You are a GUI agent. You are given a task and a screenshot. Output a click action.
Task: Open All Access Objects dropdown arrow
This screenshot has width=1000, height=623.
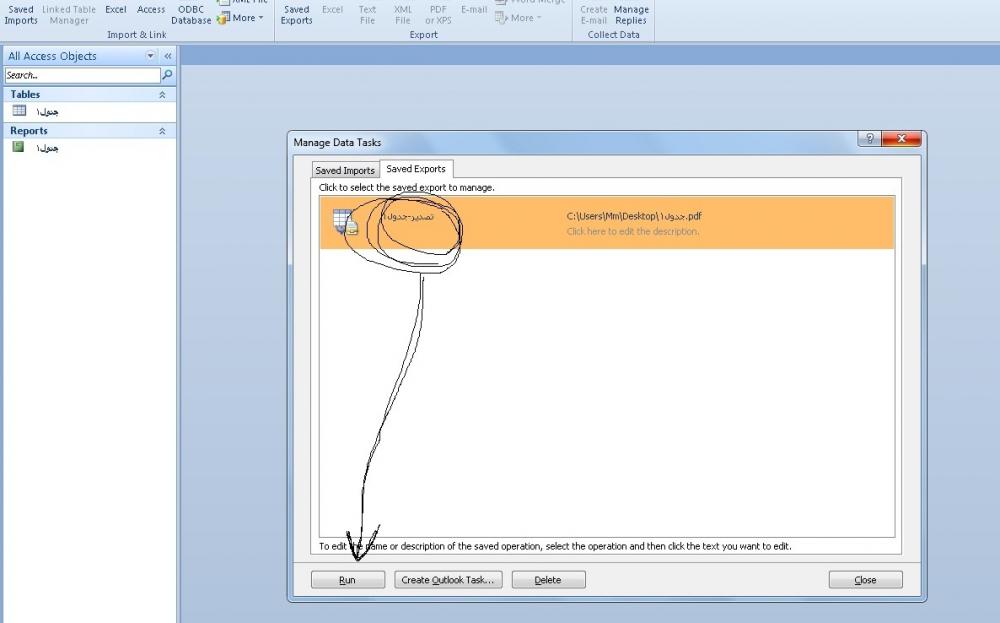[x=151, y=56]
